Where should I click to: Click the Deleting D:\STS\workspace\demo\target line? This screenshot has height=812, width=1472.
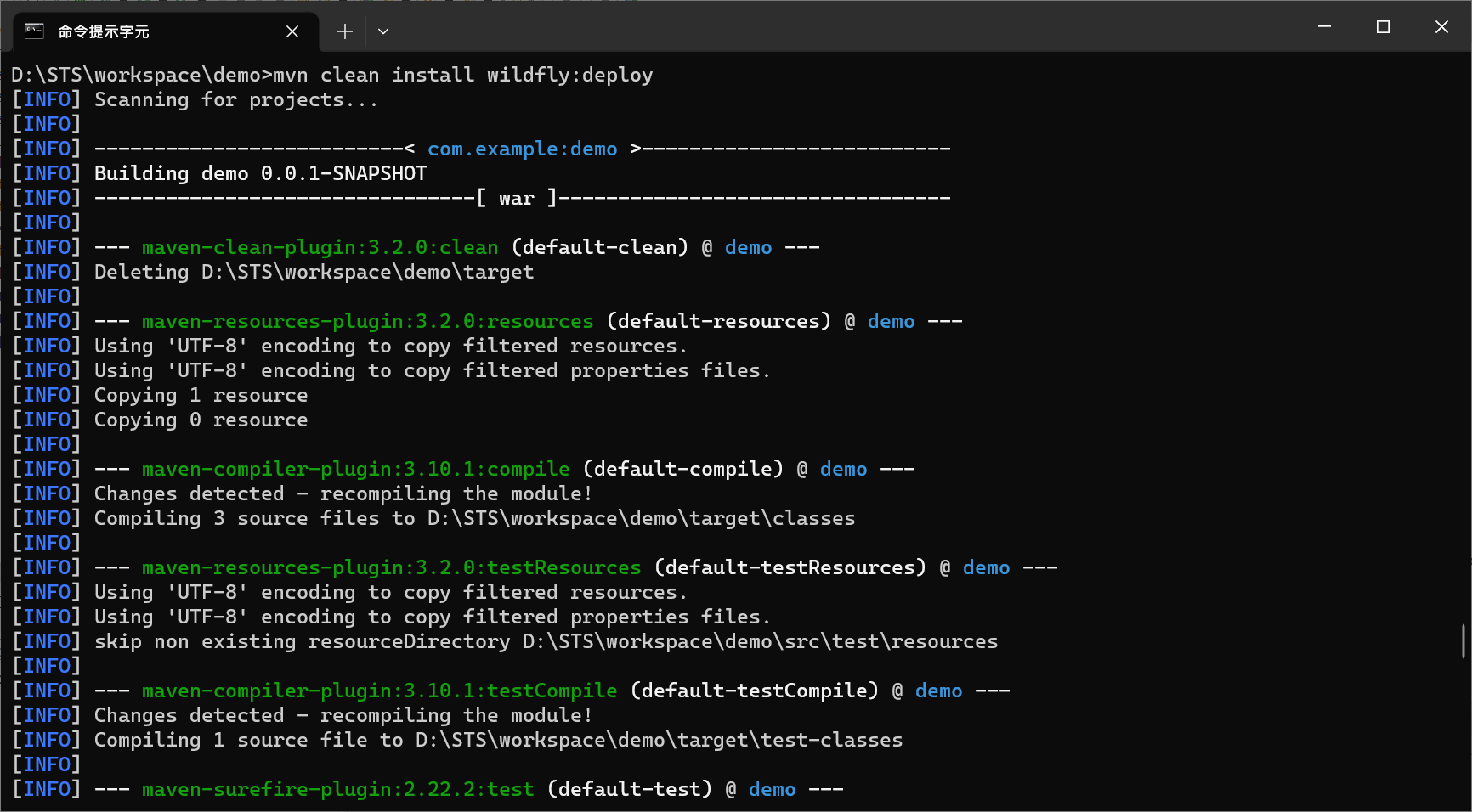click(313, 272)
